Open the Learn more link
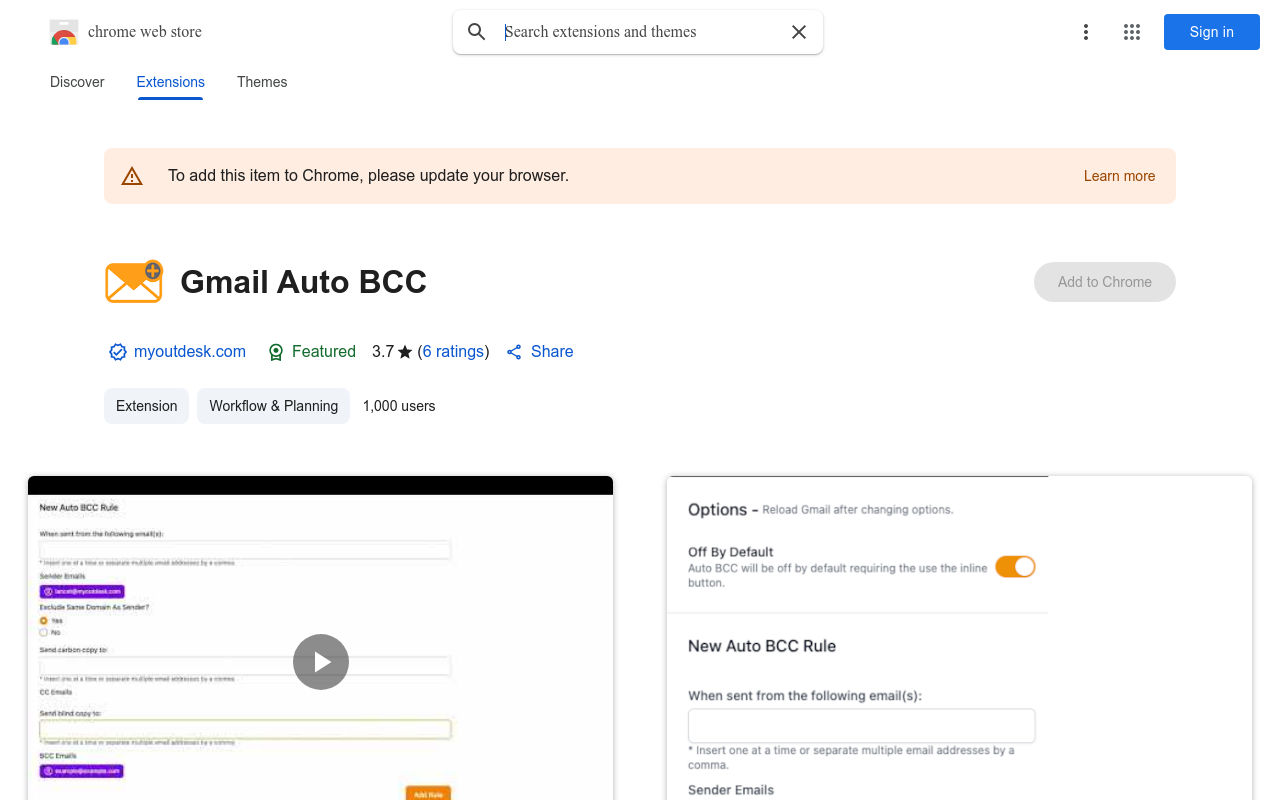 pyautogui.click(x=1119, y=176)
